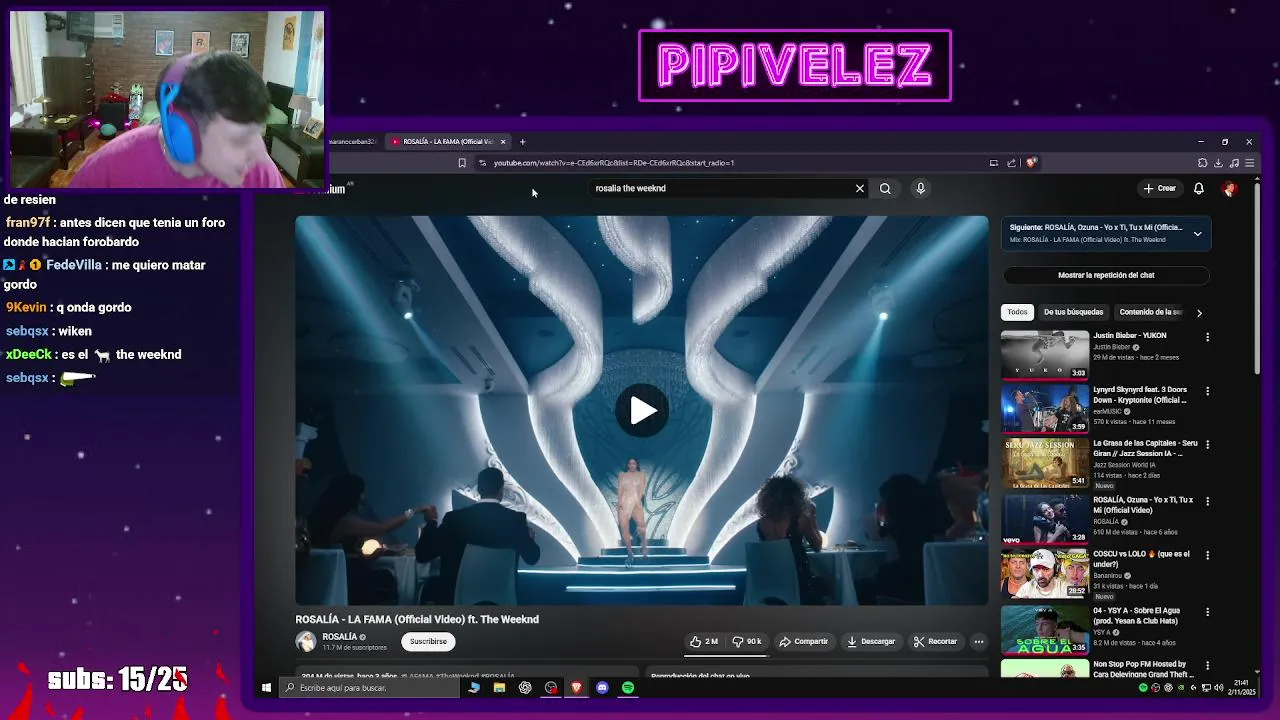
Task: Open Non Stop Pop FM video title
Action: [1142, 669]
